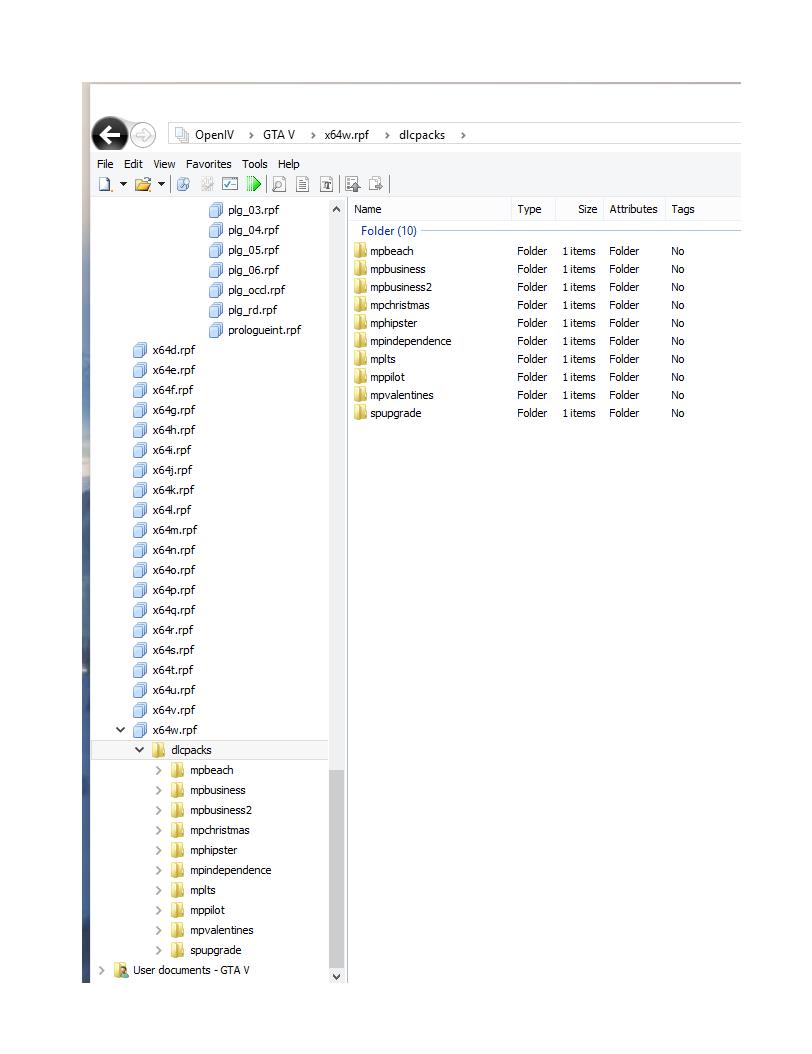Select the mpchristmas folder icon in file list
The height and width of the screenshot is (1054, 812).
[x=361, y=305]
